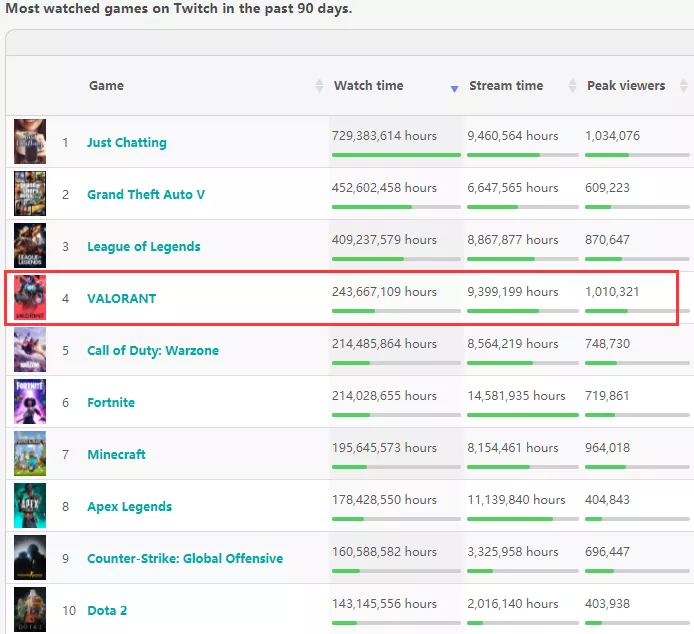Open the Grand Theft Auto V cover thumbnail

30,193
